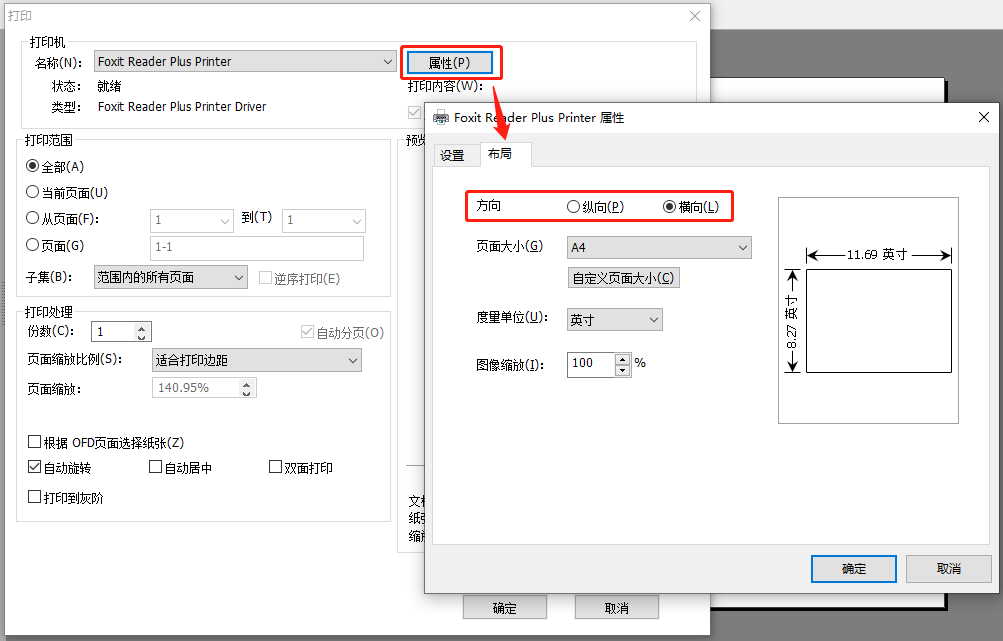Close the Print dialog window
Screen dimensions: 1003x641
[695, 16]
